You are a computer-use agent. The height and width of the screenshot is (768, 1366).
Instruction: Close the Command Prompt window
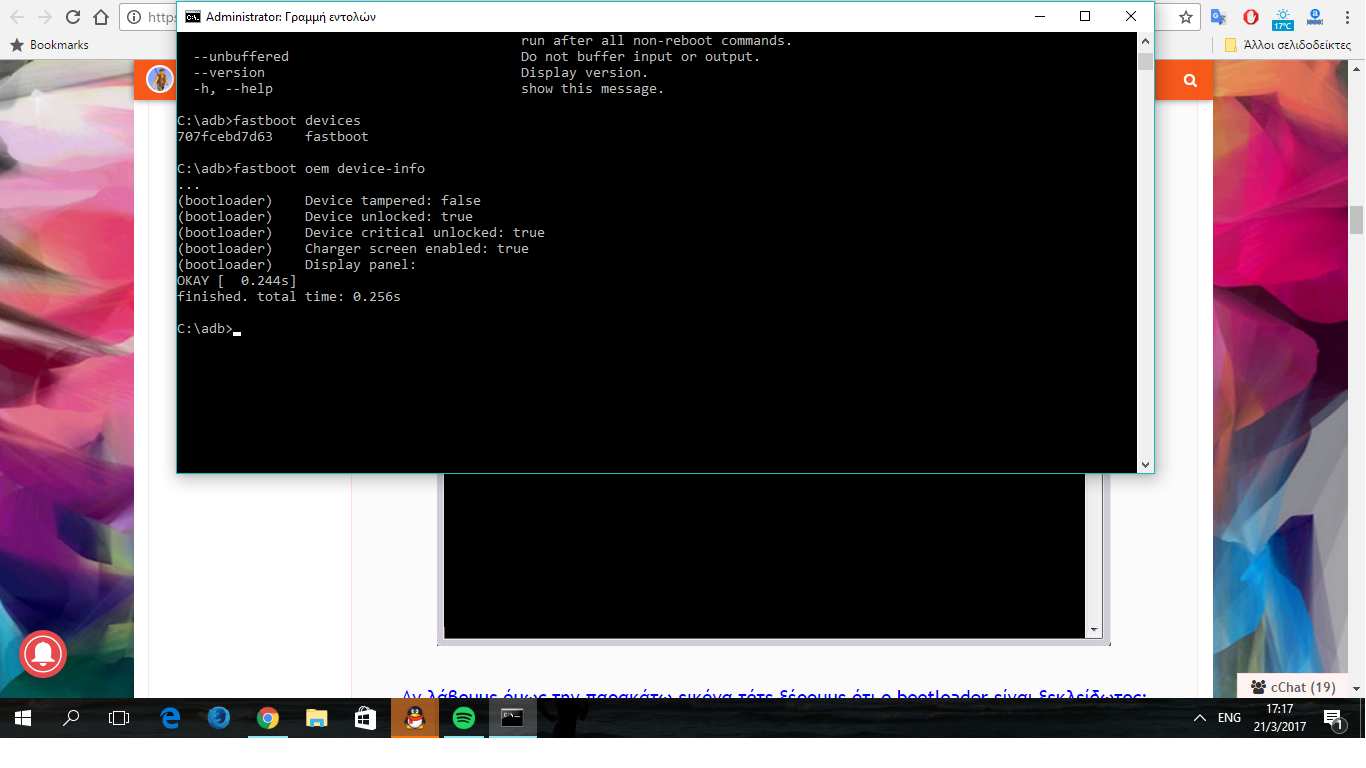coord(1131,16)
